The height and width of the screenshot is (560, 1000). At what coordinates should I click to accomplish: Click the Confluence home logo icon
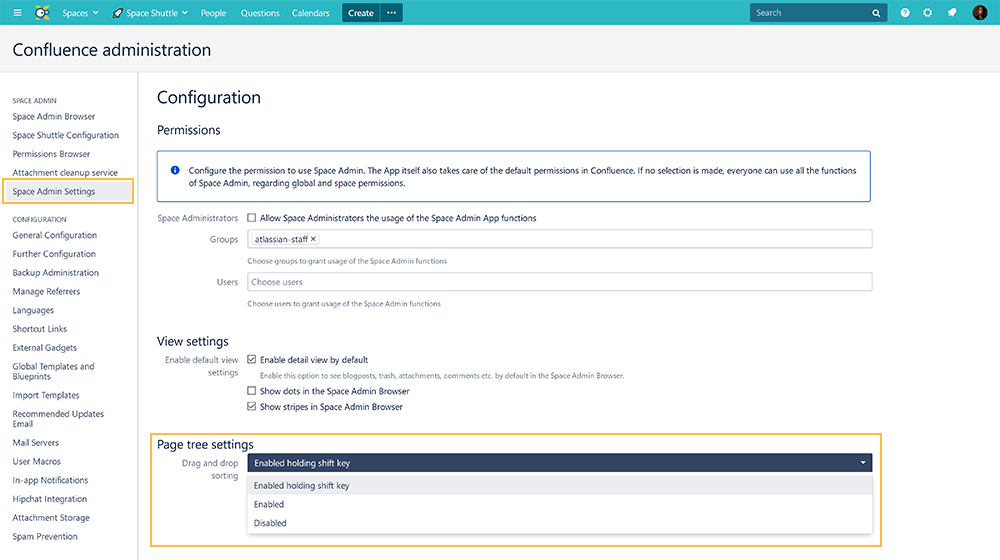tap(43, 13)
